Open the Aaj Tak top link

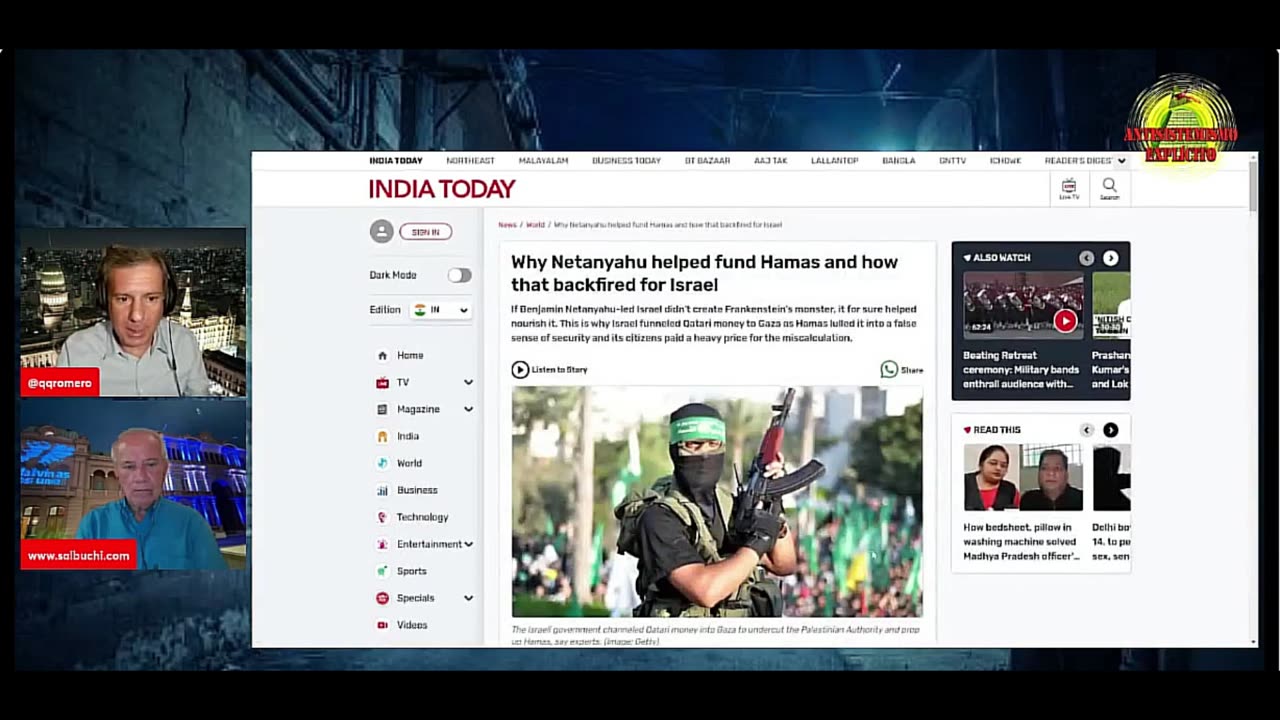click(771, 161)
